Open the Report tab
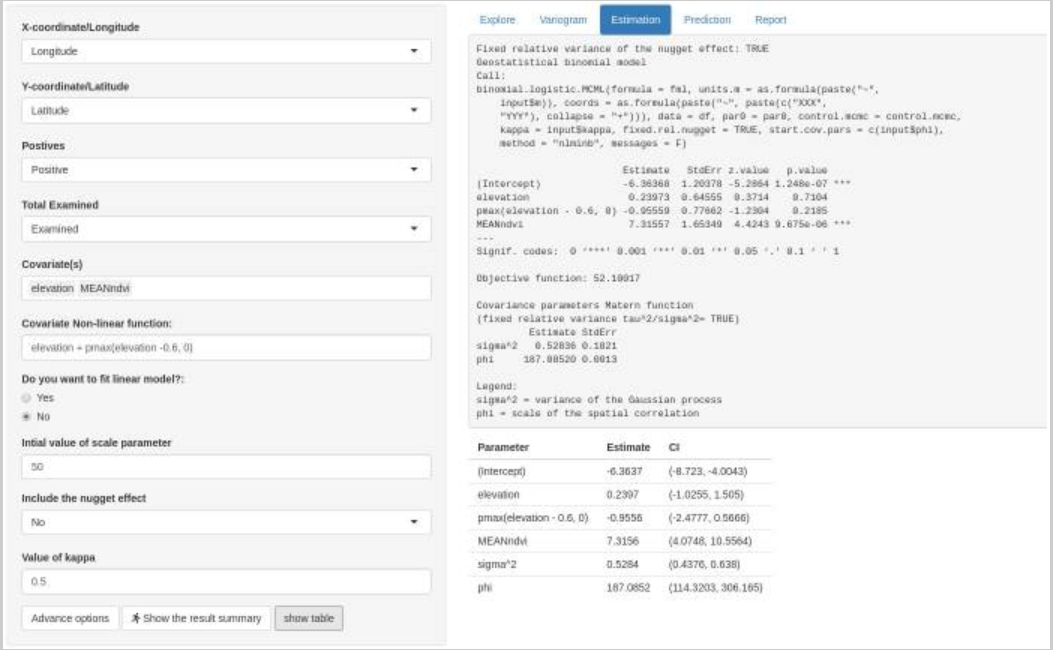This screenshot has width=1053, height=650. click(770, 20)
